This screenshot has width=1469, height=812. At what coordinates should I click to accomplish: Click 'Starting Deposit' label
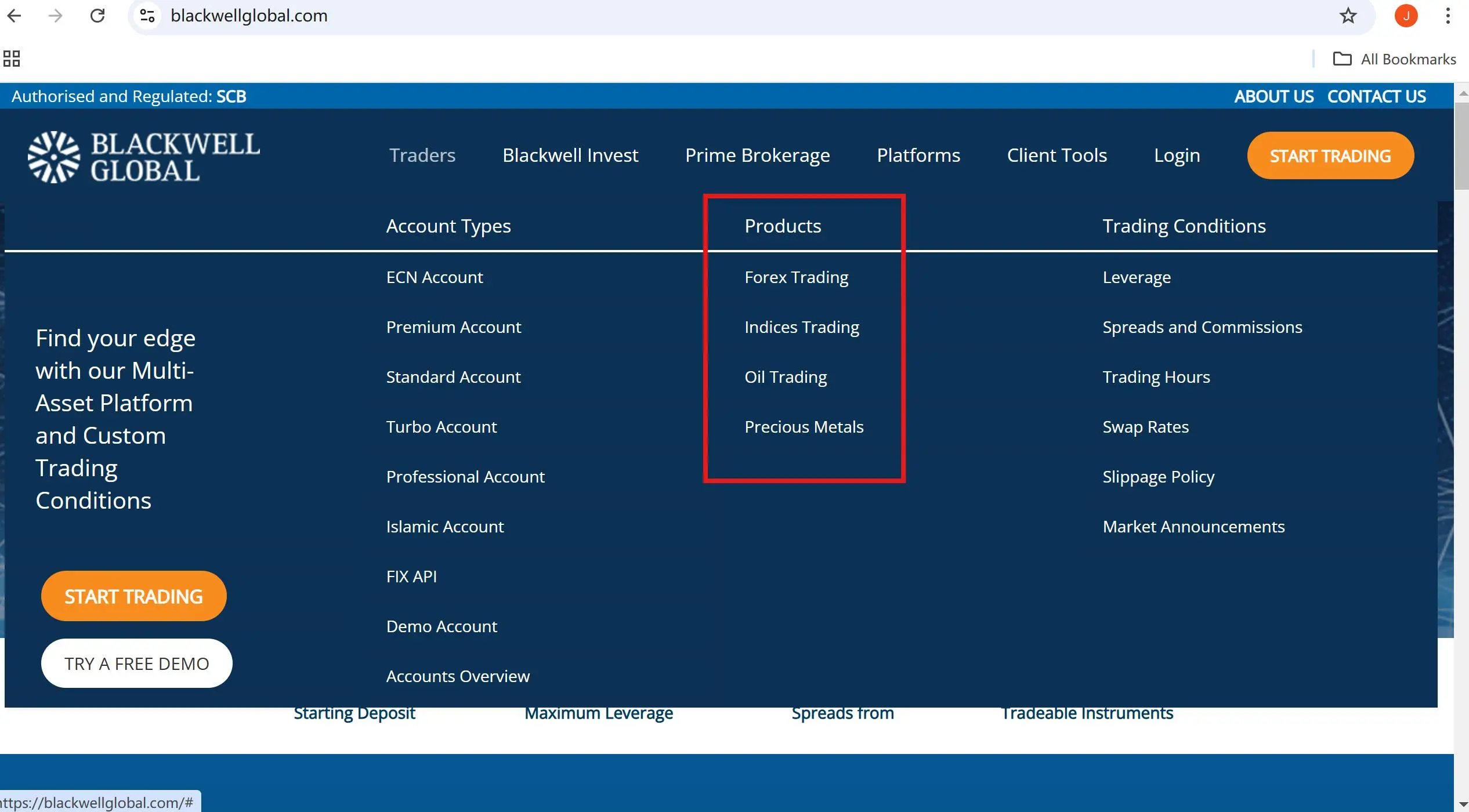[x=354, y=713]
